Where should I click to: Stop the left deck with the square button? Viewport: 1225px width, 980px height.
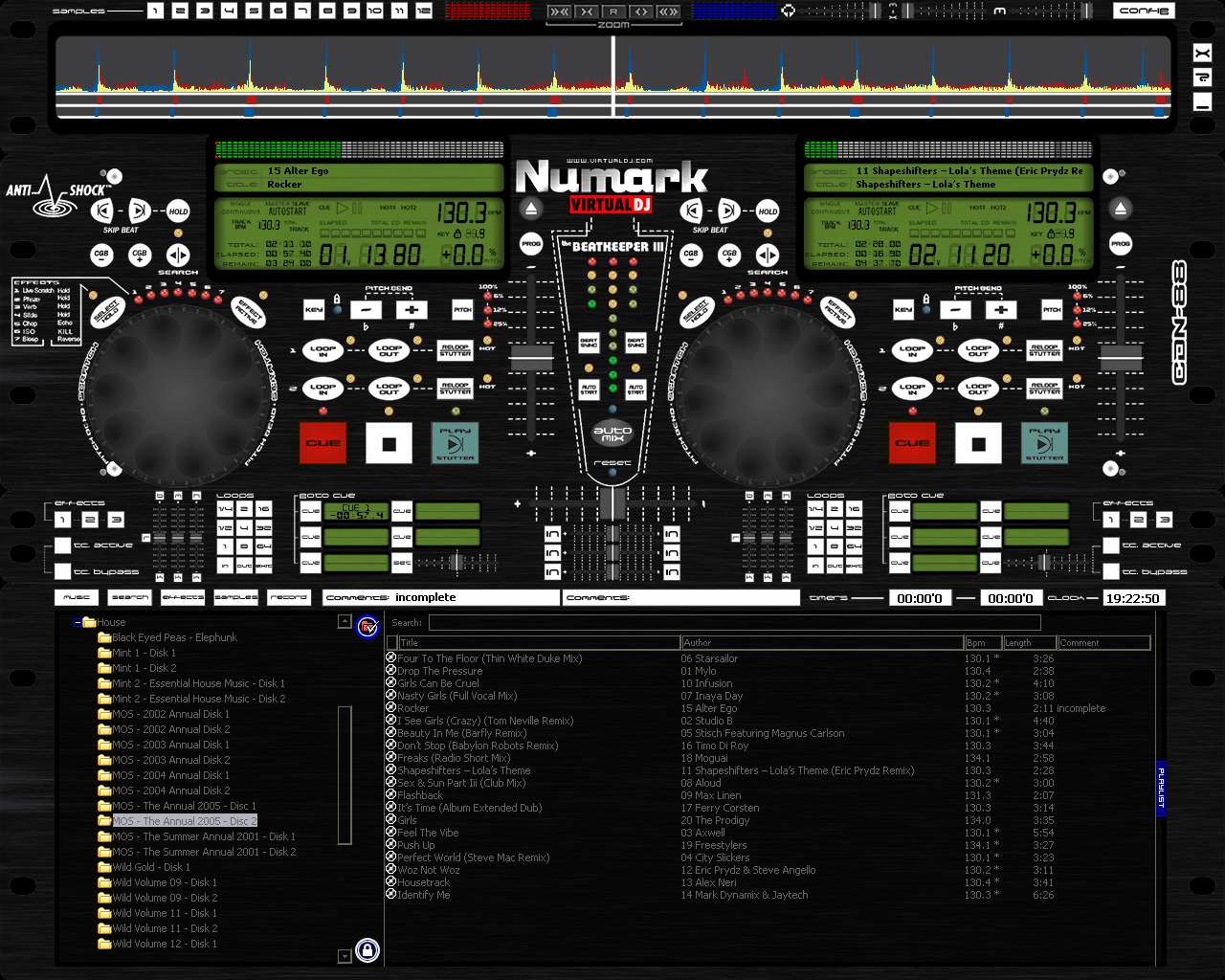pos(389,443)
